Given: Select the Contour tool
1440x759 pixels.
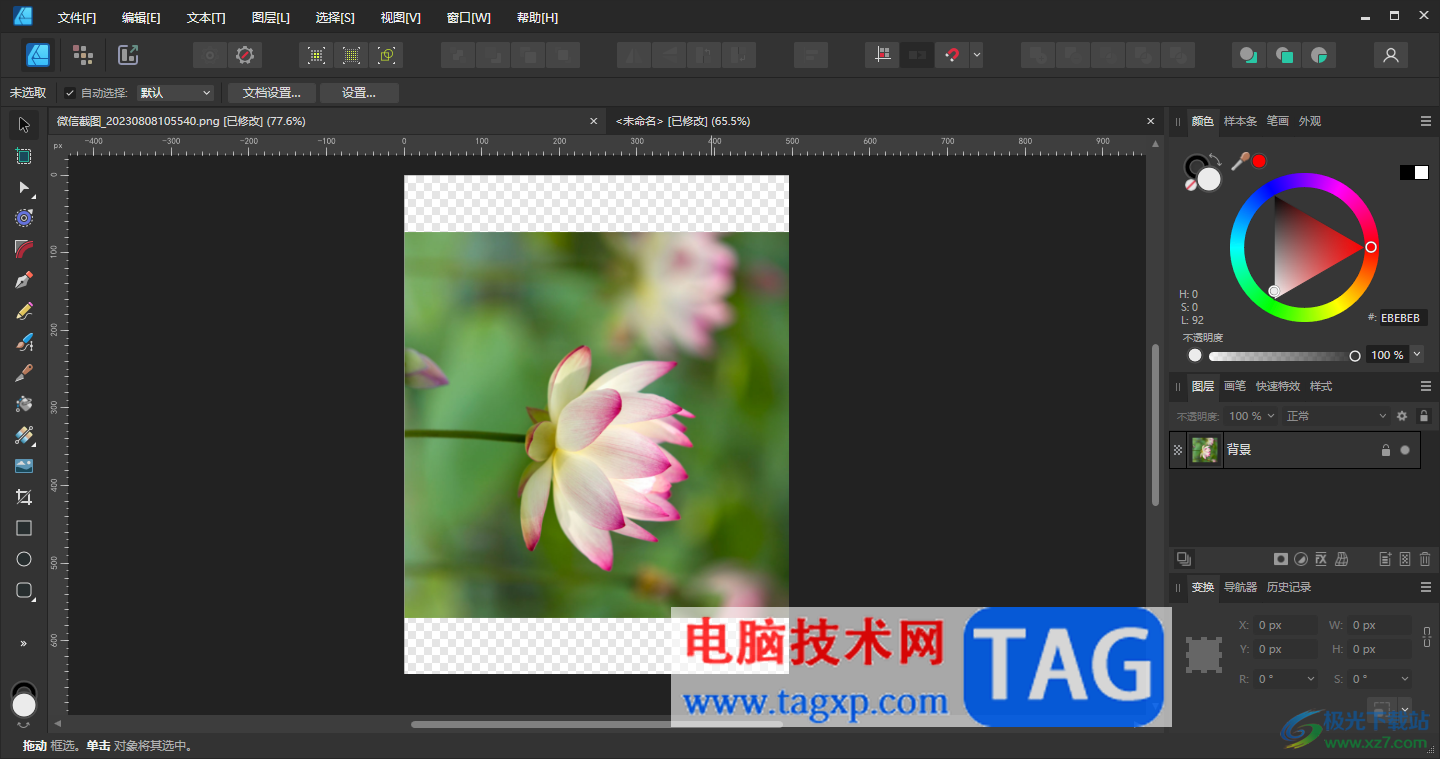Looking at the screenshot, I should [x=24, y=218].
